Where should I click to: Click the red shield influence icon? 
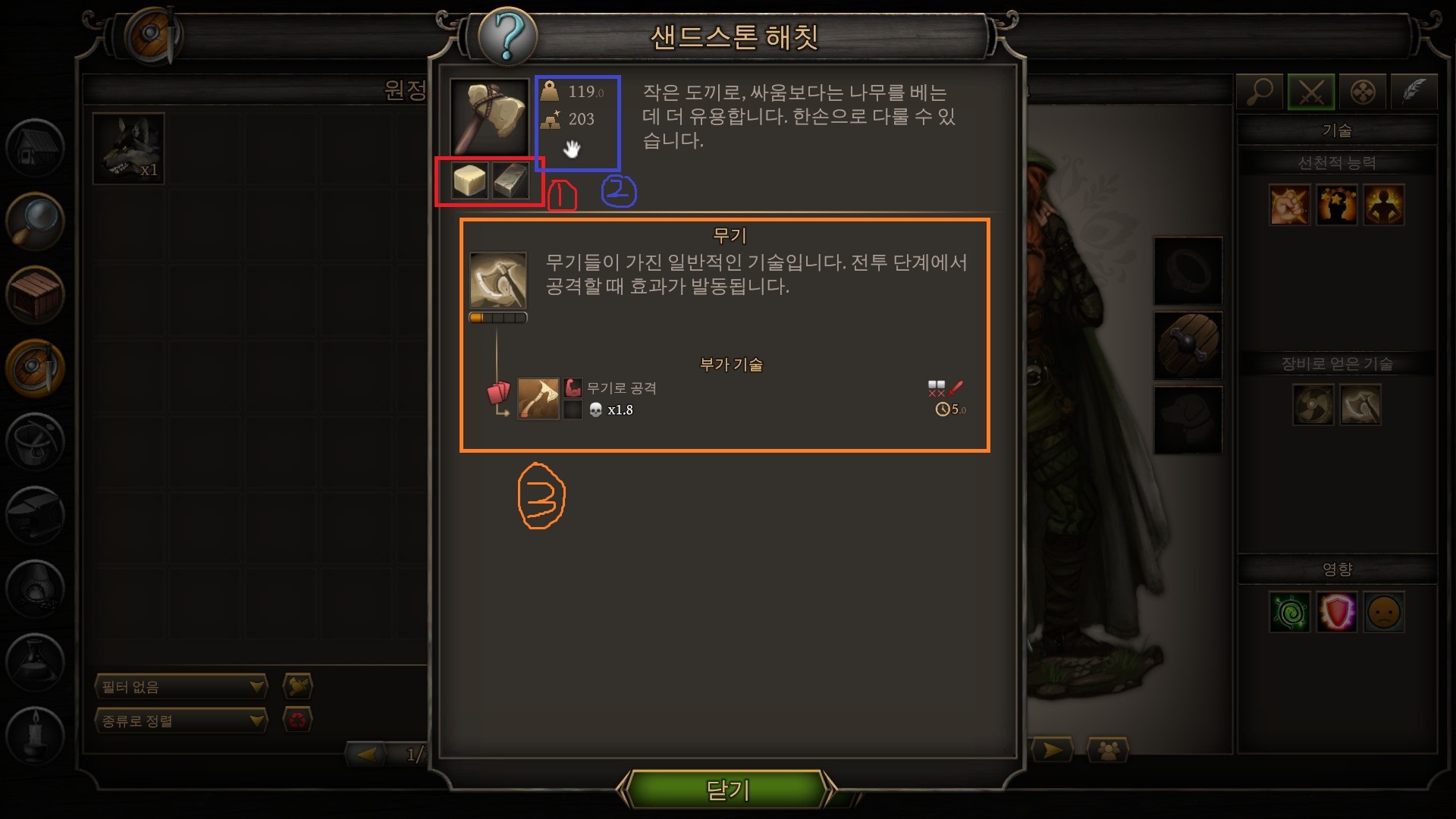click(x=1337, y=612)
